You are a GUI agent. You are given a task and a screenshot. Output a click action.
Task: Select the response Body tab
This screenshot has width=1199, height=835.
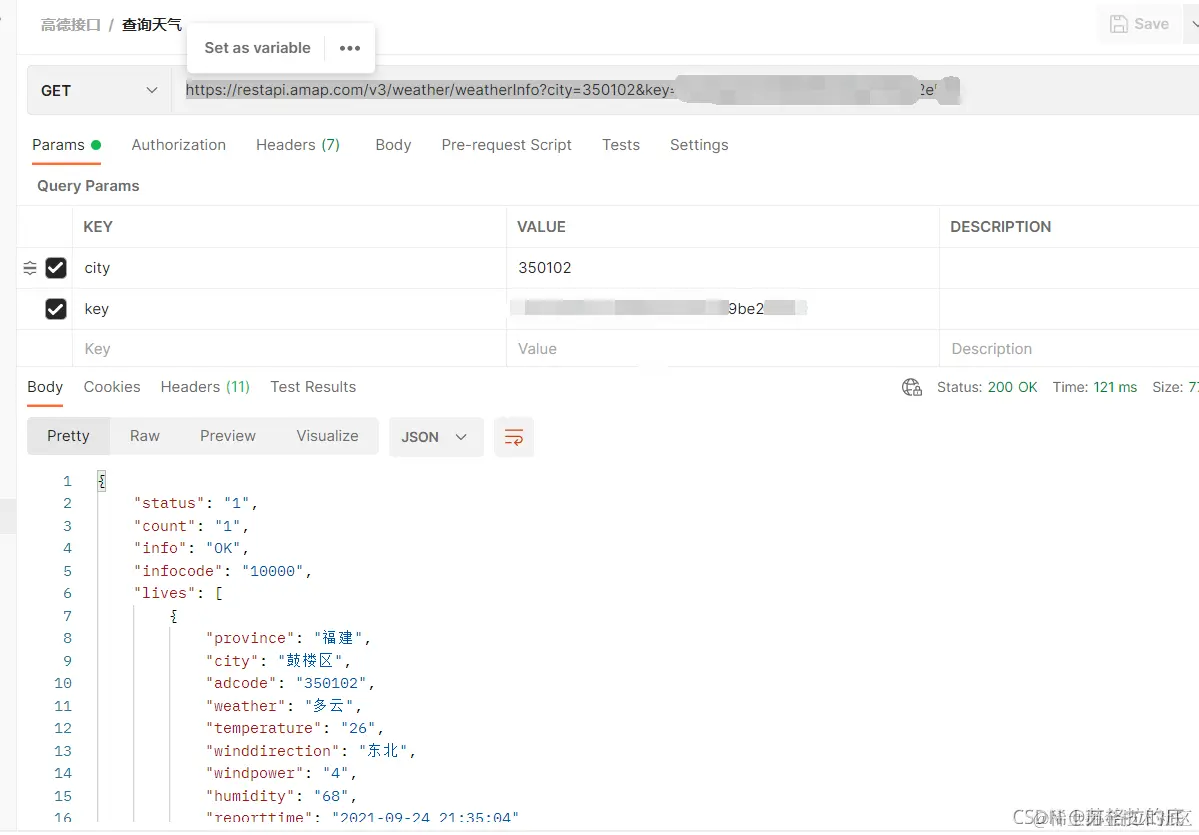click(x=45, y=387)
